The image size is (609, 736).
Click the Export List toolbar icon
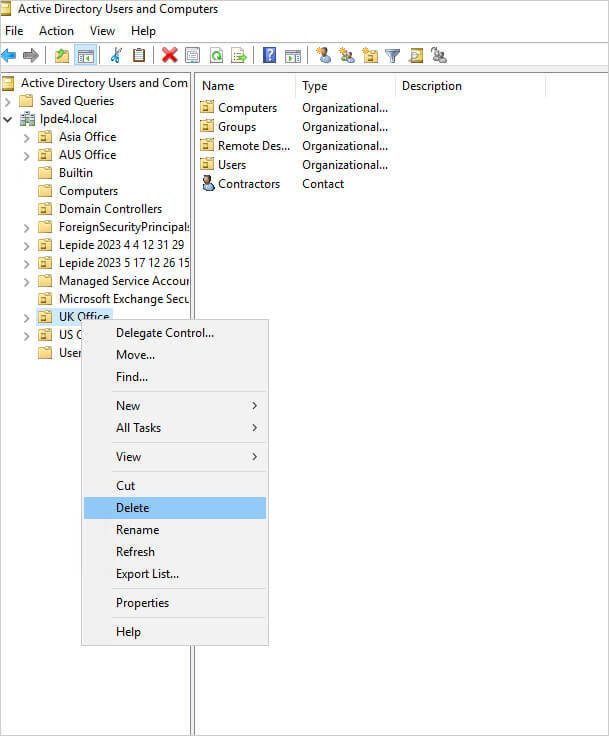[x=239, y=55]
